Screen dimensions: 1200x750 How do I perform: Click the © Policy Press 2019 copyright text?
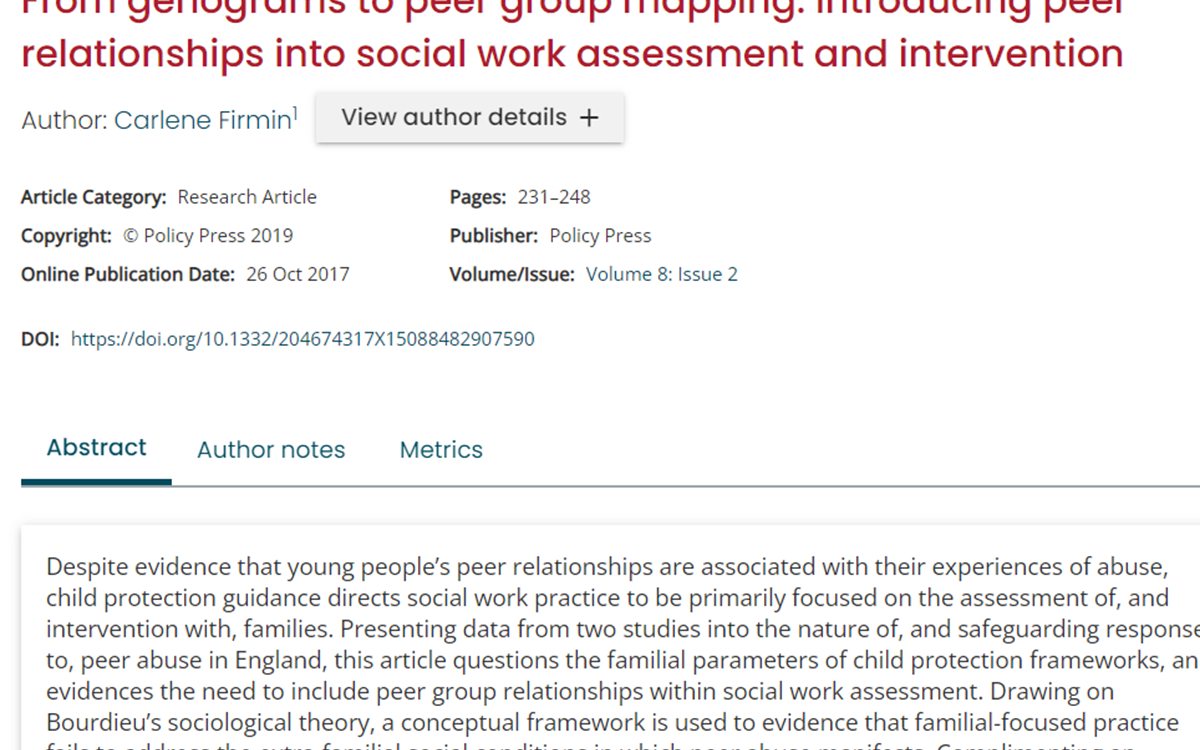(x=208, y=236)
